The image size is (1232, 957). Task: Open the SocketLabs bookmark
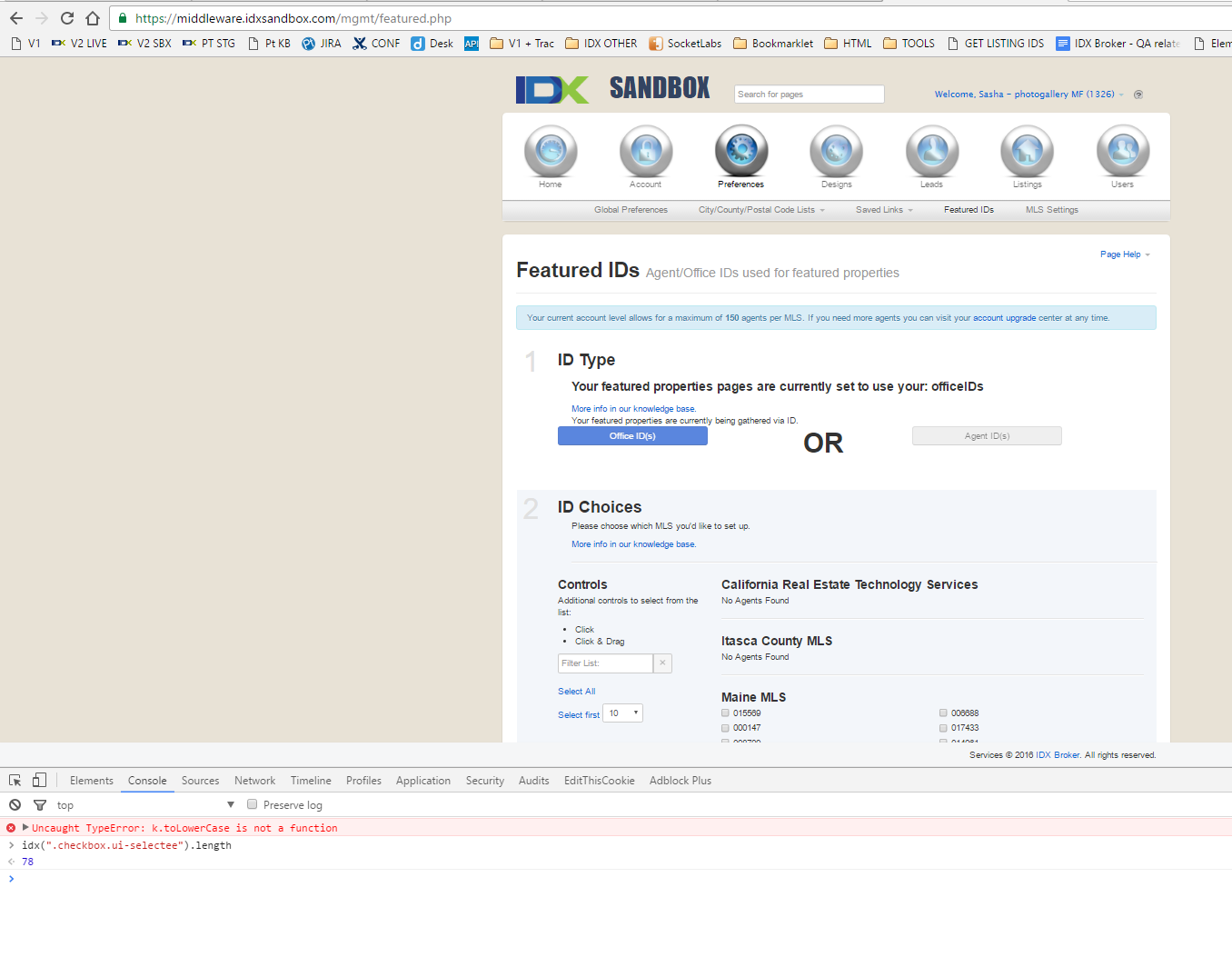685,44
